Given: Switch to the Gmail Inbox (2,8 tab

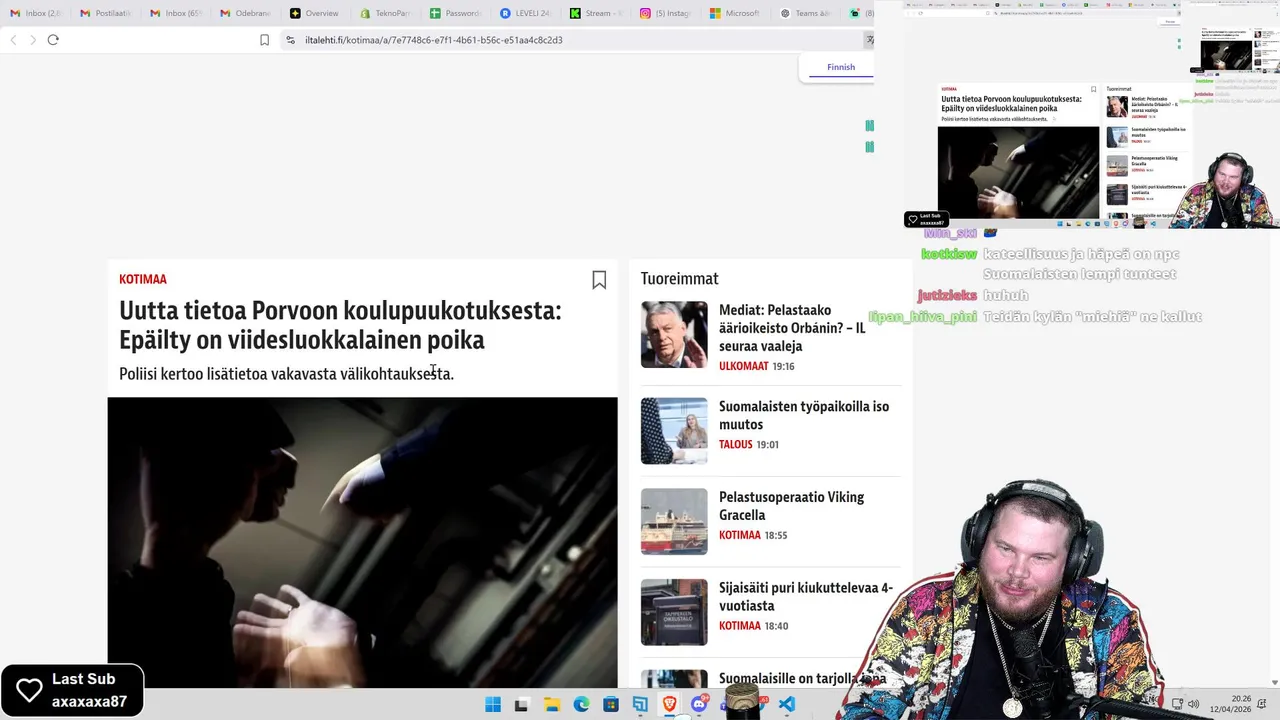Looking at the screenshot, I should click(x=36, y=13).
